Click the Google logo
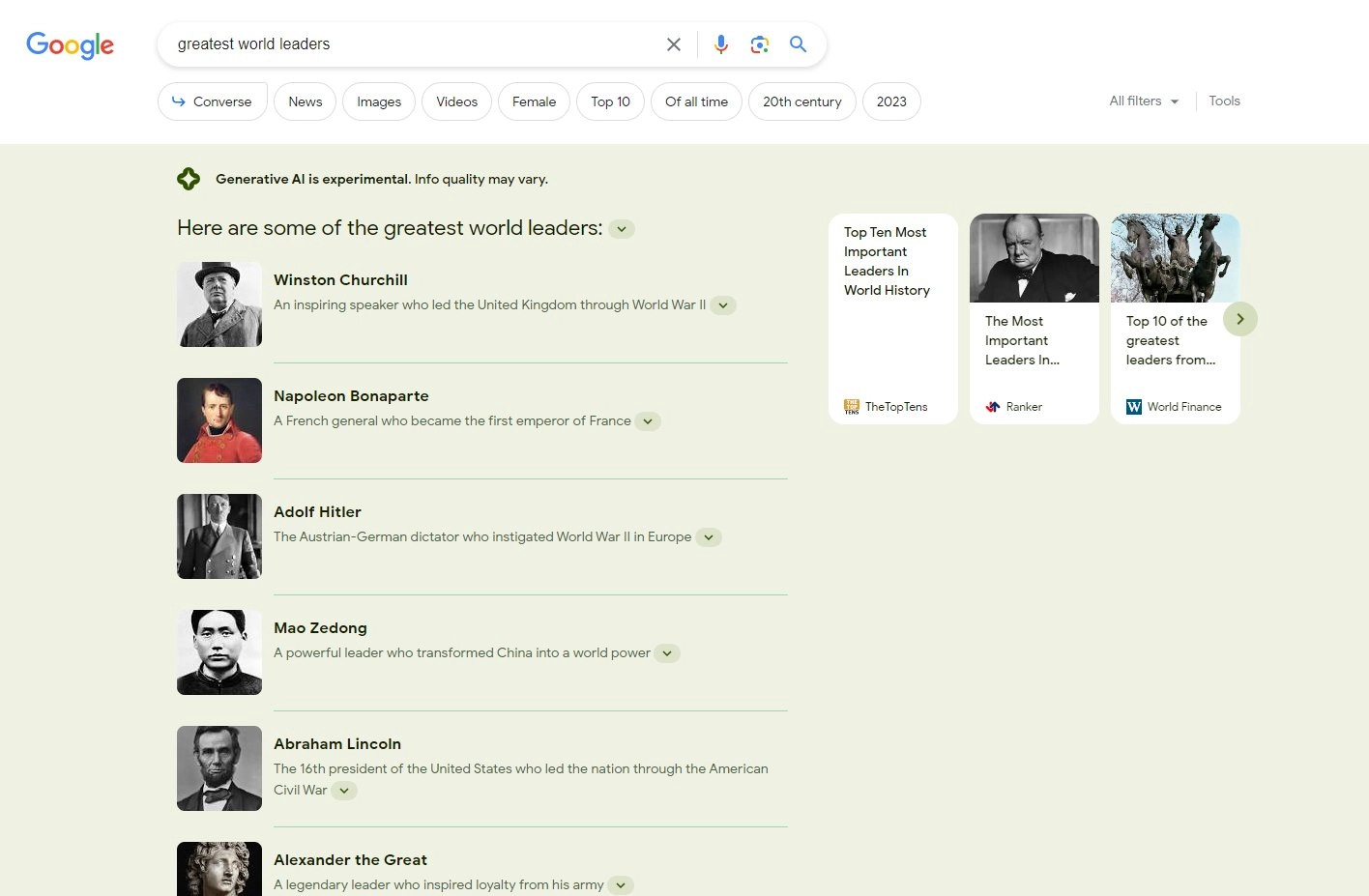 pos(70,44)
